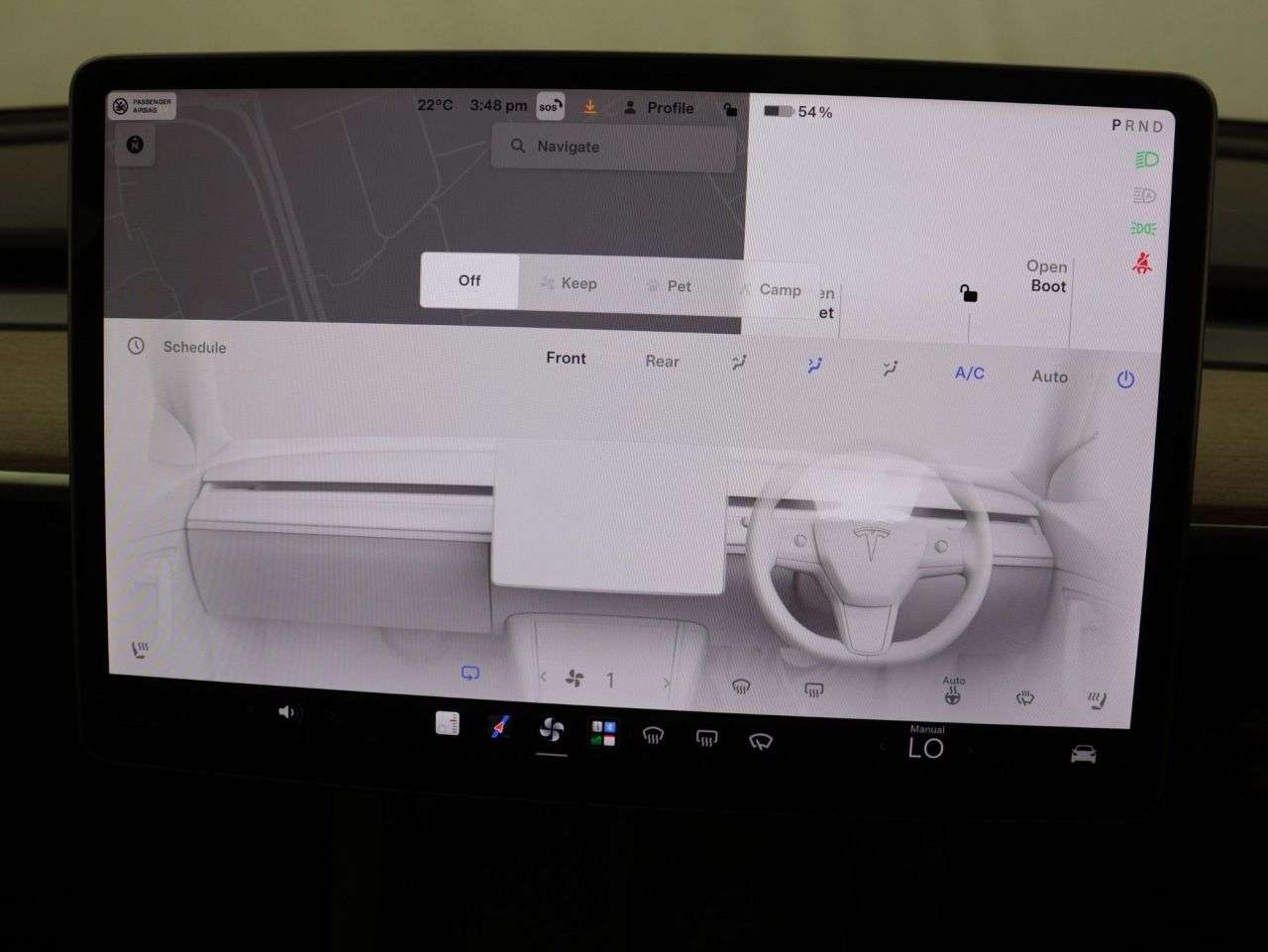
Task: Select Camp climate mode
Action: (770, 289)
